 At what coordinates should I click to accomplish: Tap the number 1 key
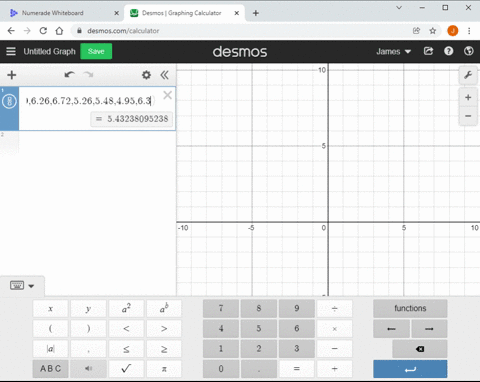click(221, 349)
